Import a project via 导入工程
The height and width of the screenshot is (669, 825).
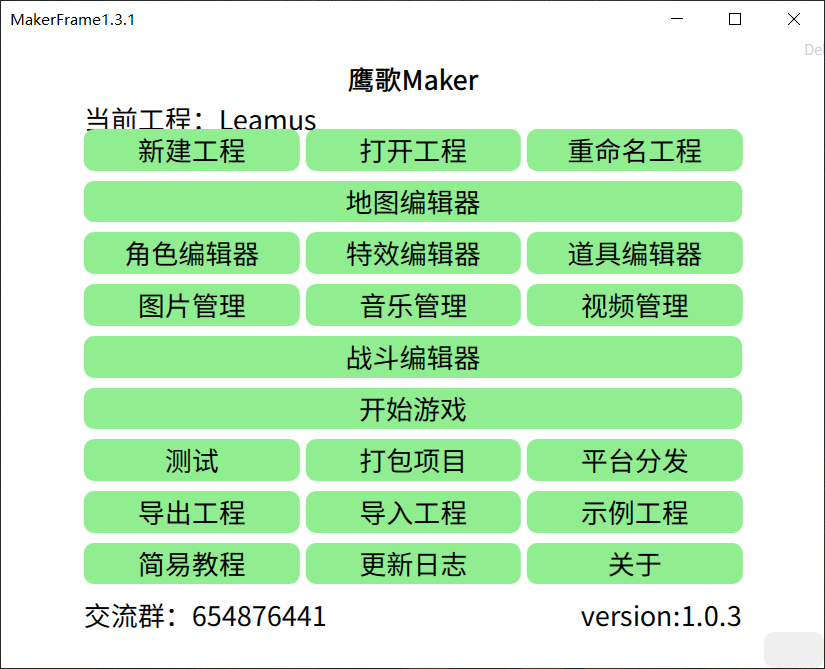click(x=413, y=512)
